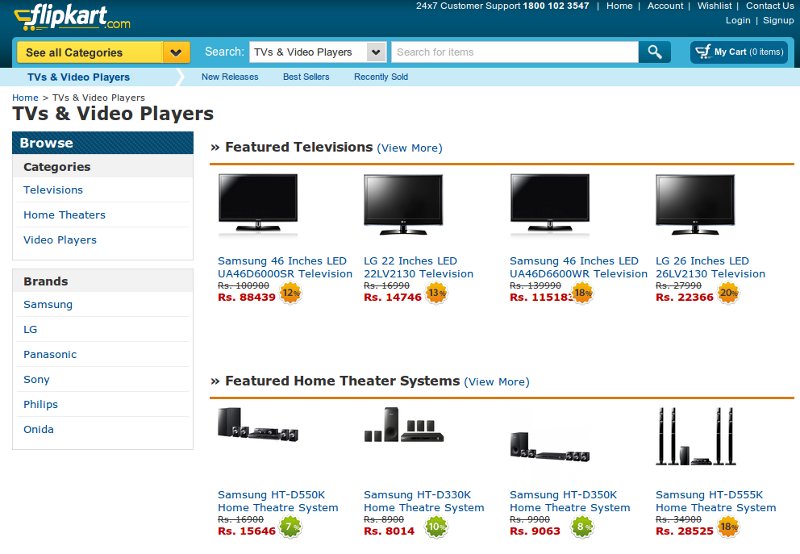Open the Contact Us page

(770, 6)
